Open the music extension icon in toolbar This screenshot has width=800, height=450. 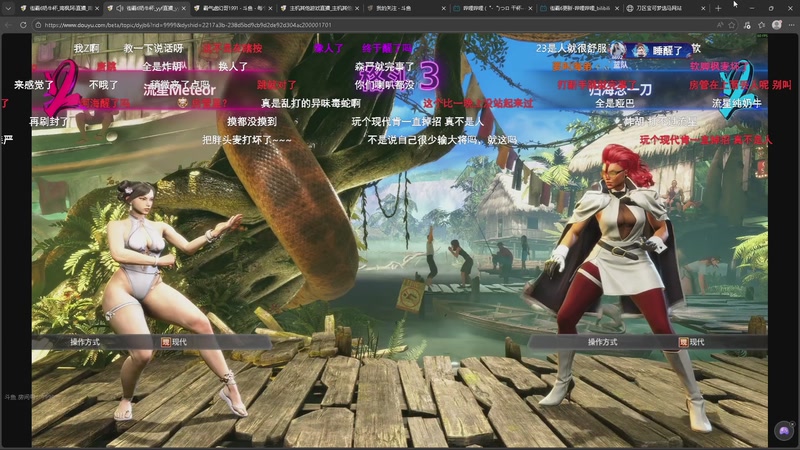click(747, 24)
